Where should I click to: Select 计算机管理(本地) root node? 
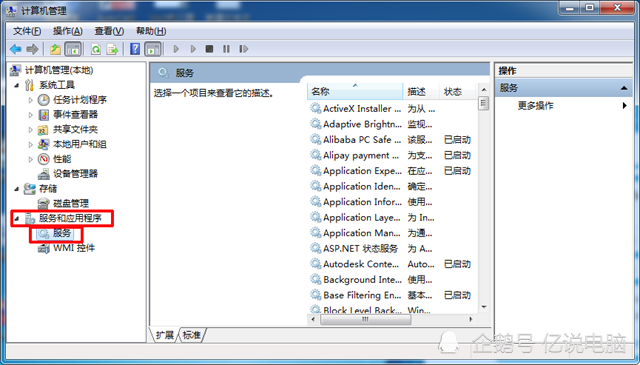(x=59, y=70)
